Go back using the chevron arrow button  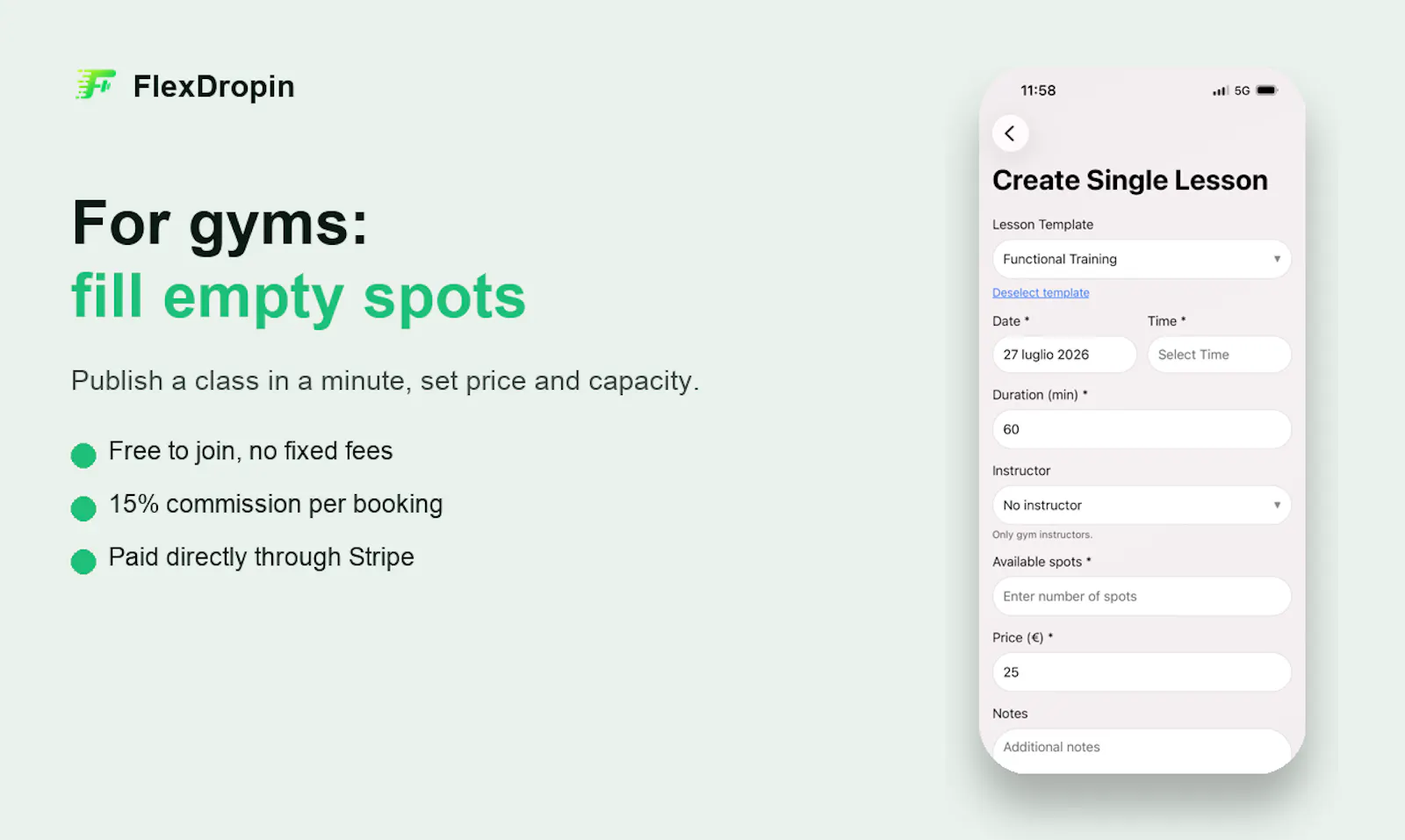tap(1010, 133)
